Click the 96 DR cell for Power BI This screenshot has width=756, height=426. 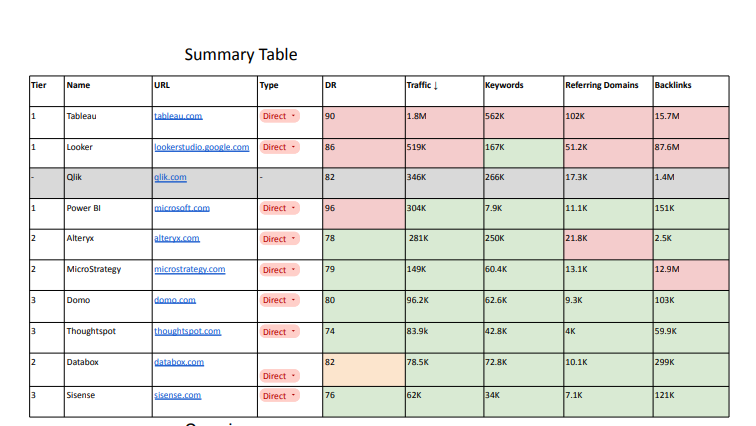pyautogui.click(x=364, y=213)
